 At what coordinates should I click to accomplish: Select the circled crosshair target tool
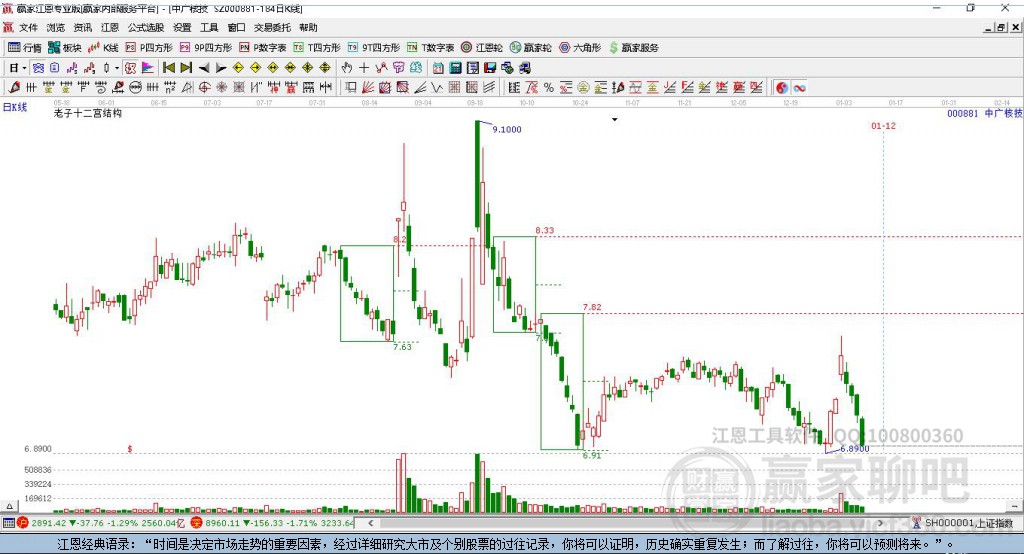pos(204,87)
